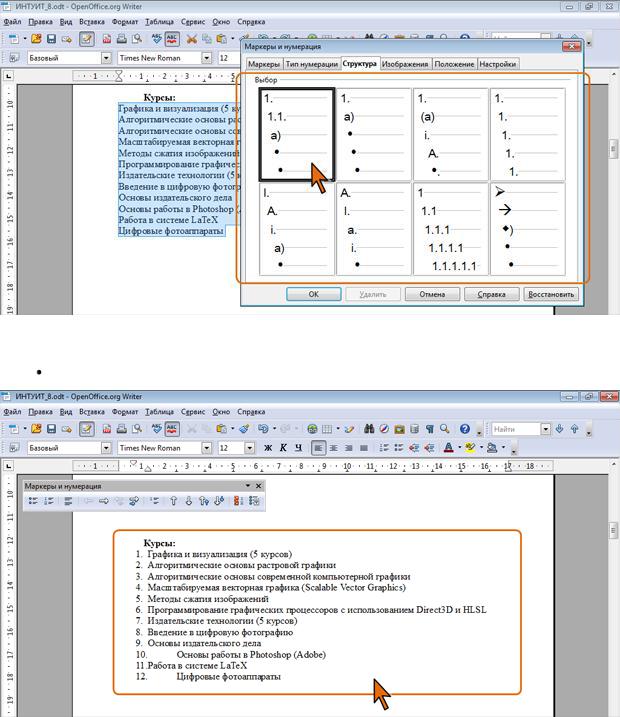The image size is (620, 717).
Task: Select the 1, 1.1, 1.1.1 outline scheme
Action: pos(450,229)
